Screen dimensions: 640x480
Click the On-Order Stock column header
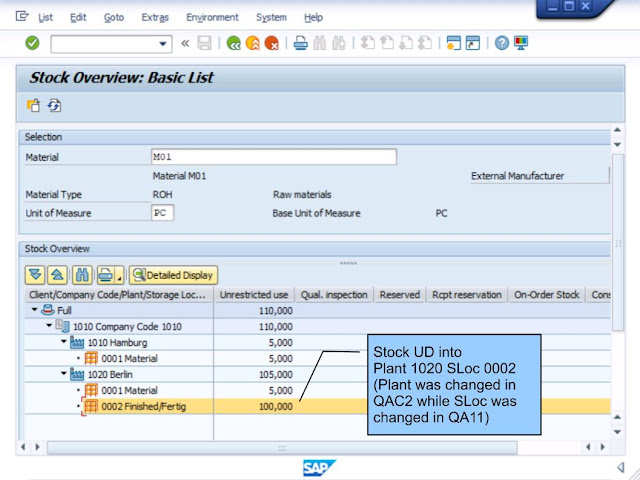[x=547, y=295]
